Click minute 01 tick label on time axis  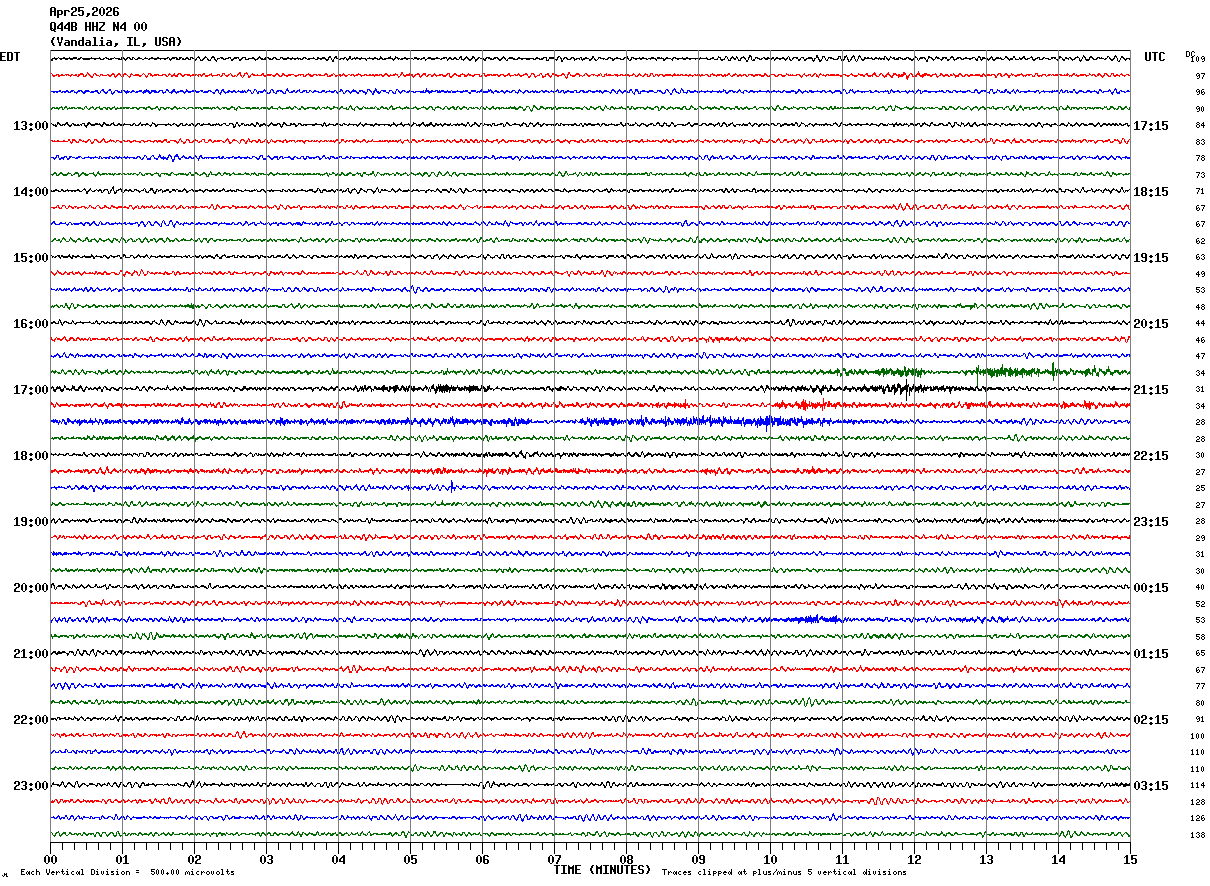coord(122,859)
